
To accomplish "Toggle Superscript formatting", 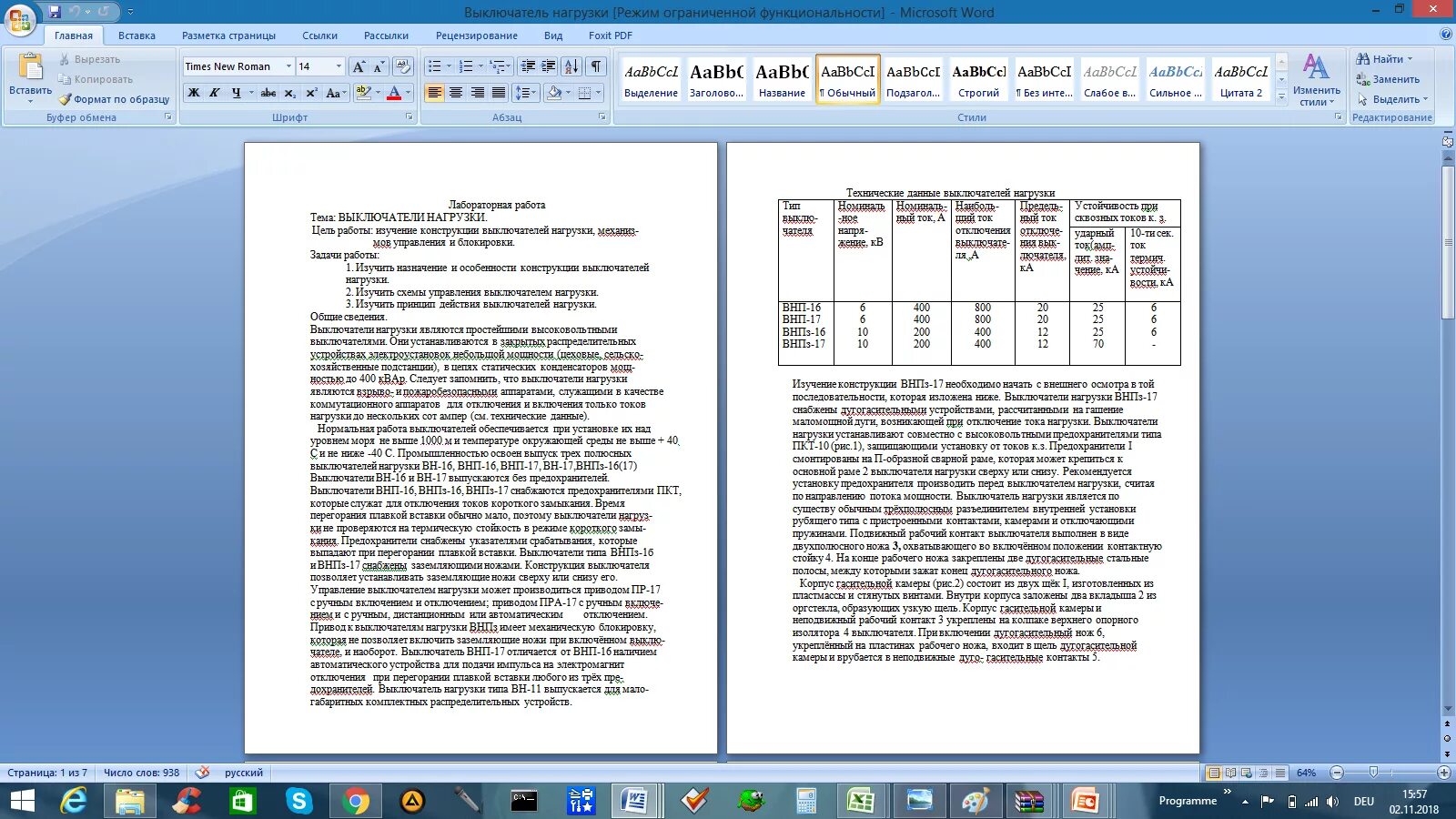I will click(x=311, y=93).
